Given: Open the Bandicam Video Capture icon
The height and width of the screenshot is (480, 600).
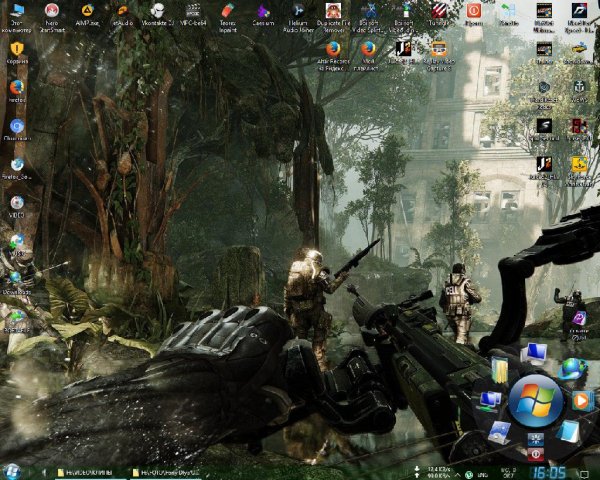Looking at the screenshot, I should (439, 56).
